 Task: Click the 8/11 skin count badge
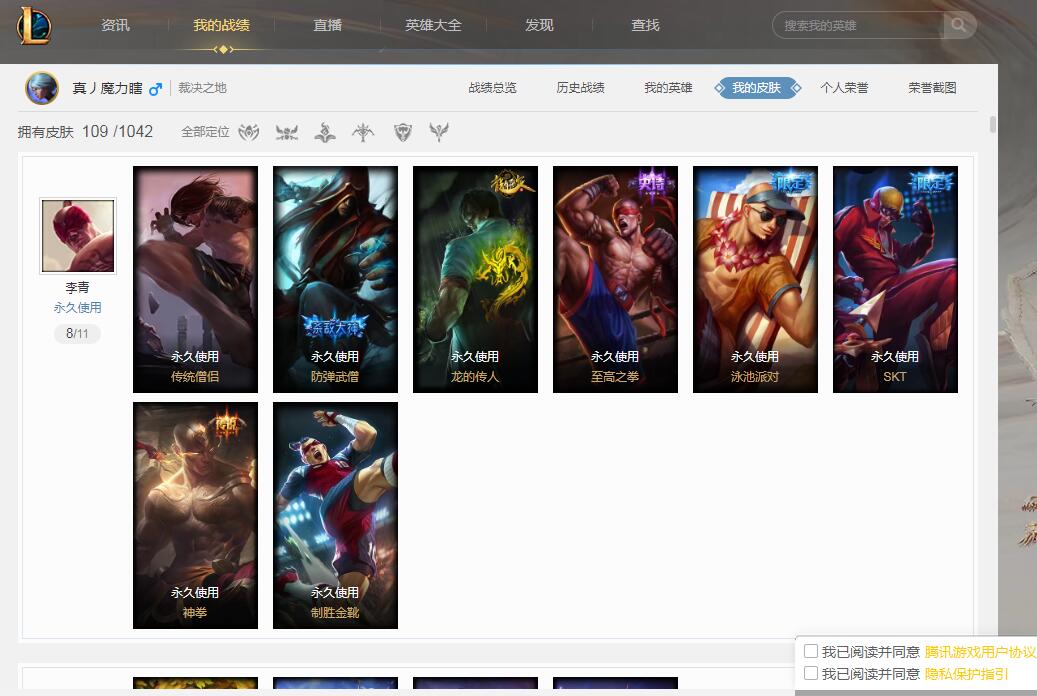click(x=77, y=333)
